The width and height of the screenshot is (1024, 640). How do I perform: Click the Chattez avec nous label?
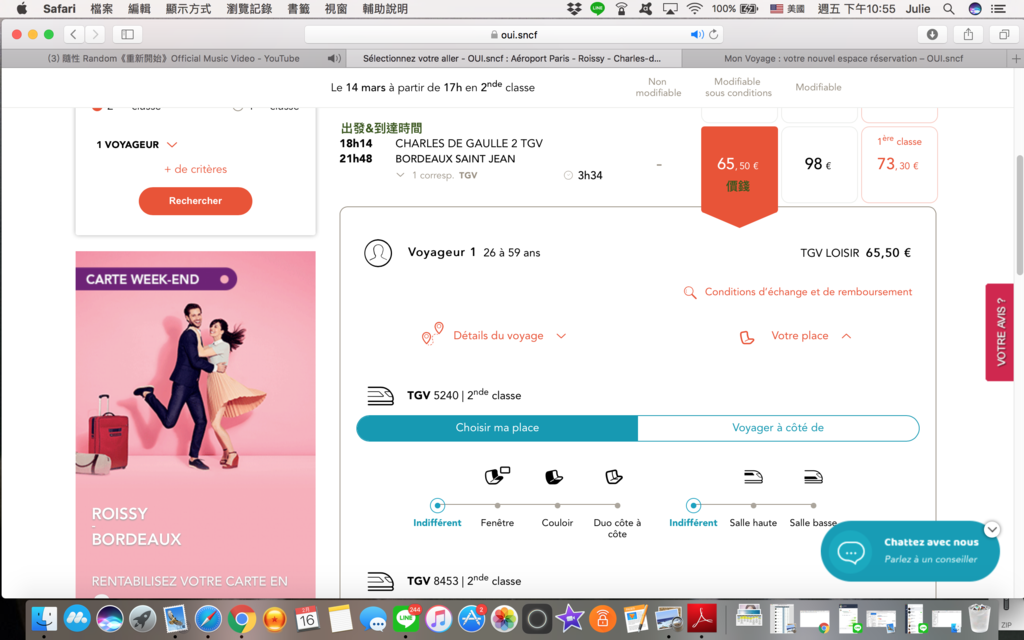coord(931,542)
